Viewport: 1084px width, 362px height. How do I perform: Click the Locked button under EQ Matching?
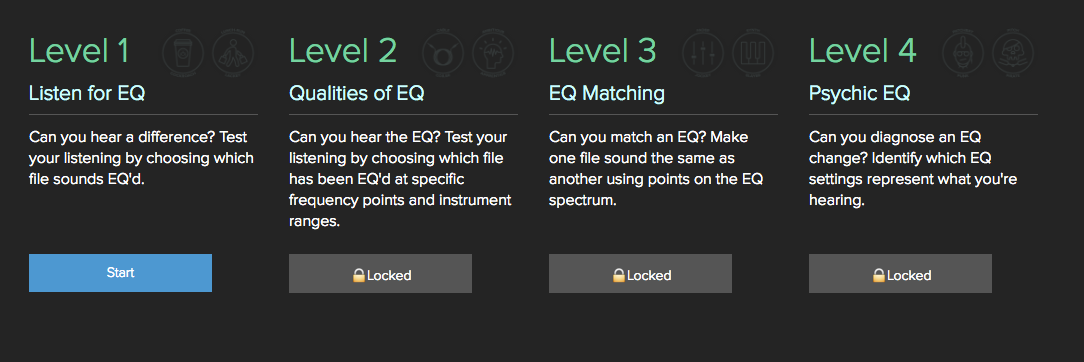click(640, 274)
